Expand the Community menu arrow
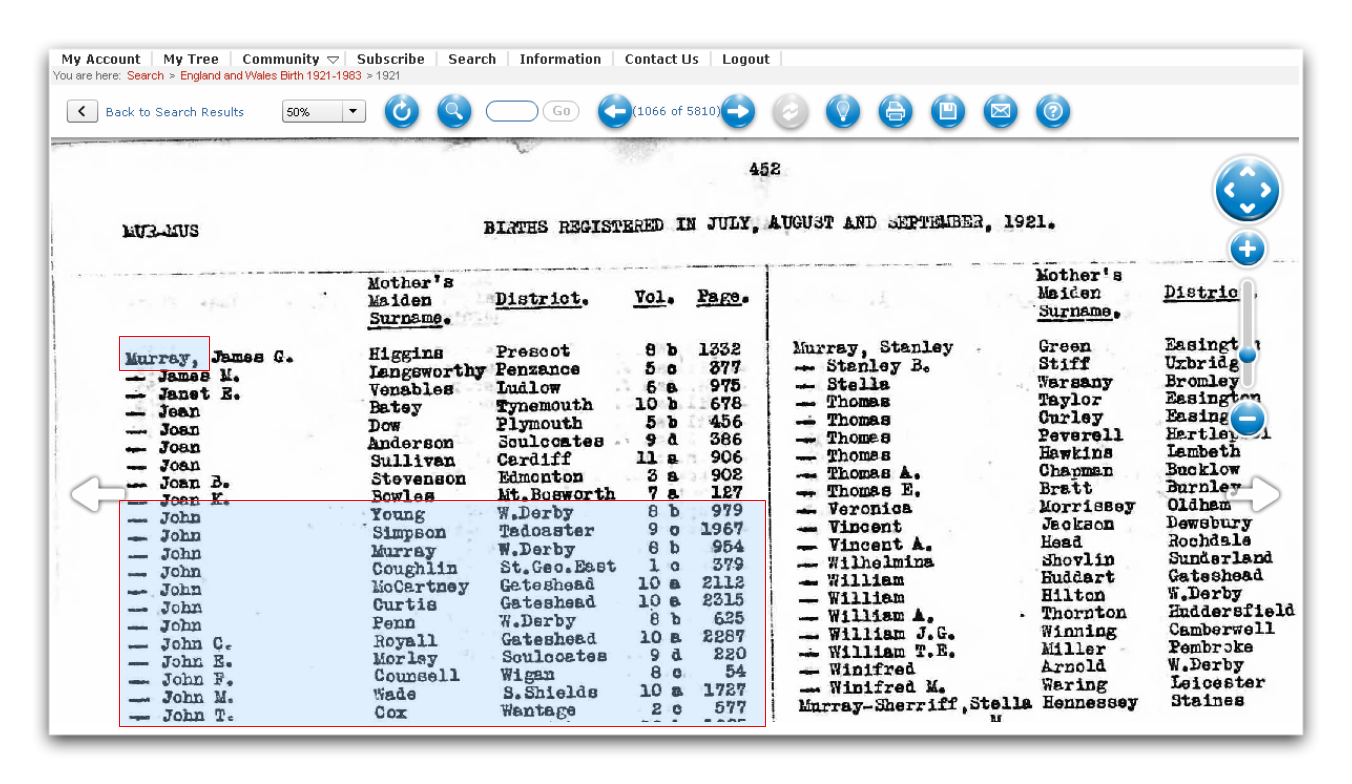This screenshot has height=784, width=1352. (333, 60)
